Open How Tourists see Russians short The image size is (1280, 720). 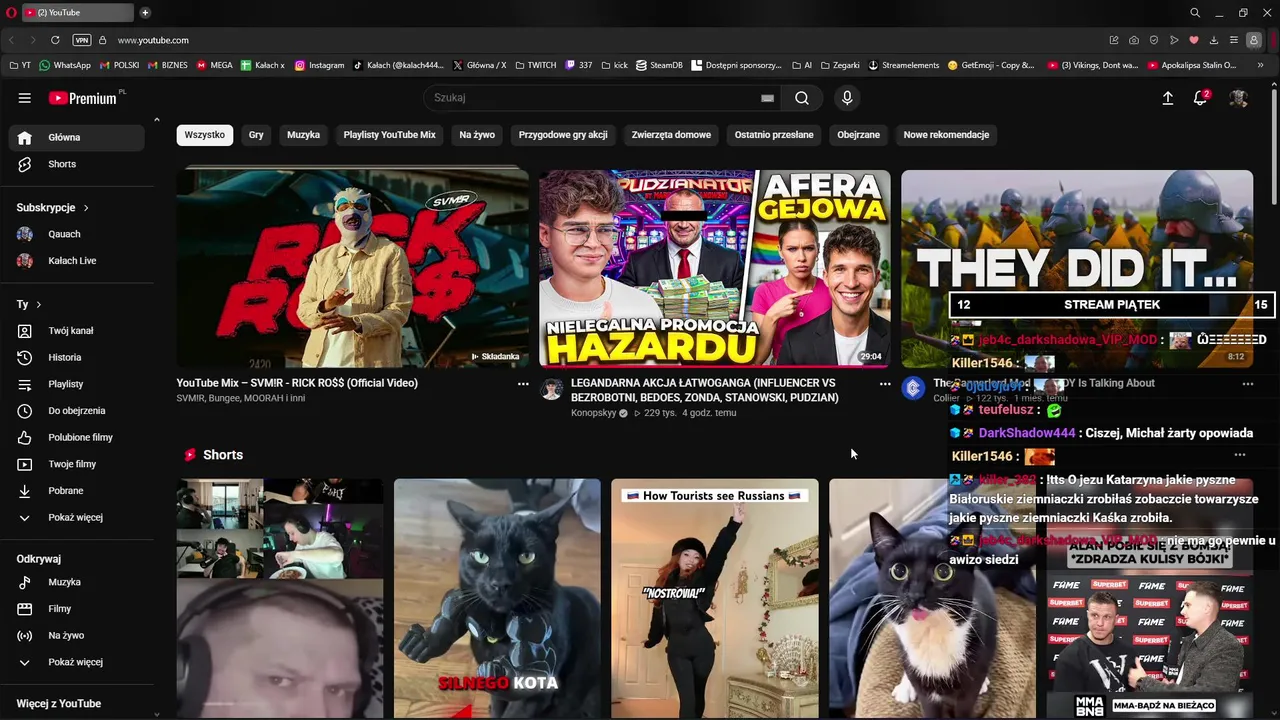click(715, 598)
